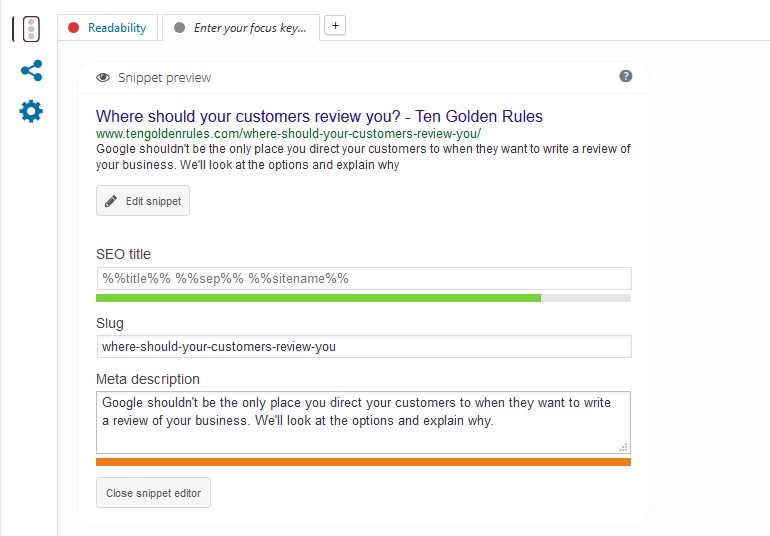Open the advanced settings gear icon
The width and height of the screenshot is (770, 536).
coord(31,112)
